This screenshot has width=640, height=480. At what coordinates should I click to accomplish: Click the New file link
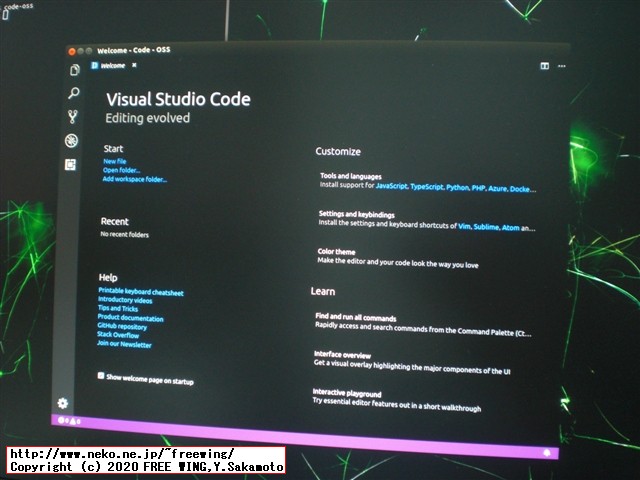coord(115,161)
